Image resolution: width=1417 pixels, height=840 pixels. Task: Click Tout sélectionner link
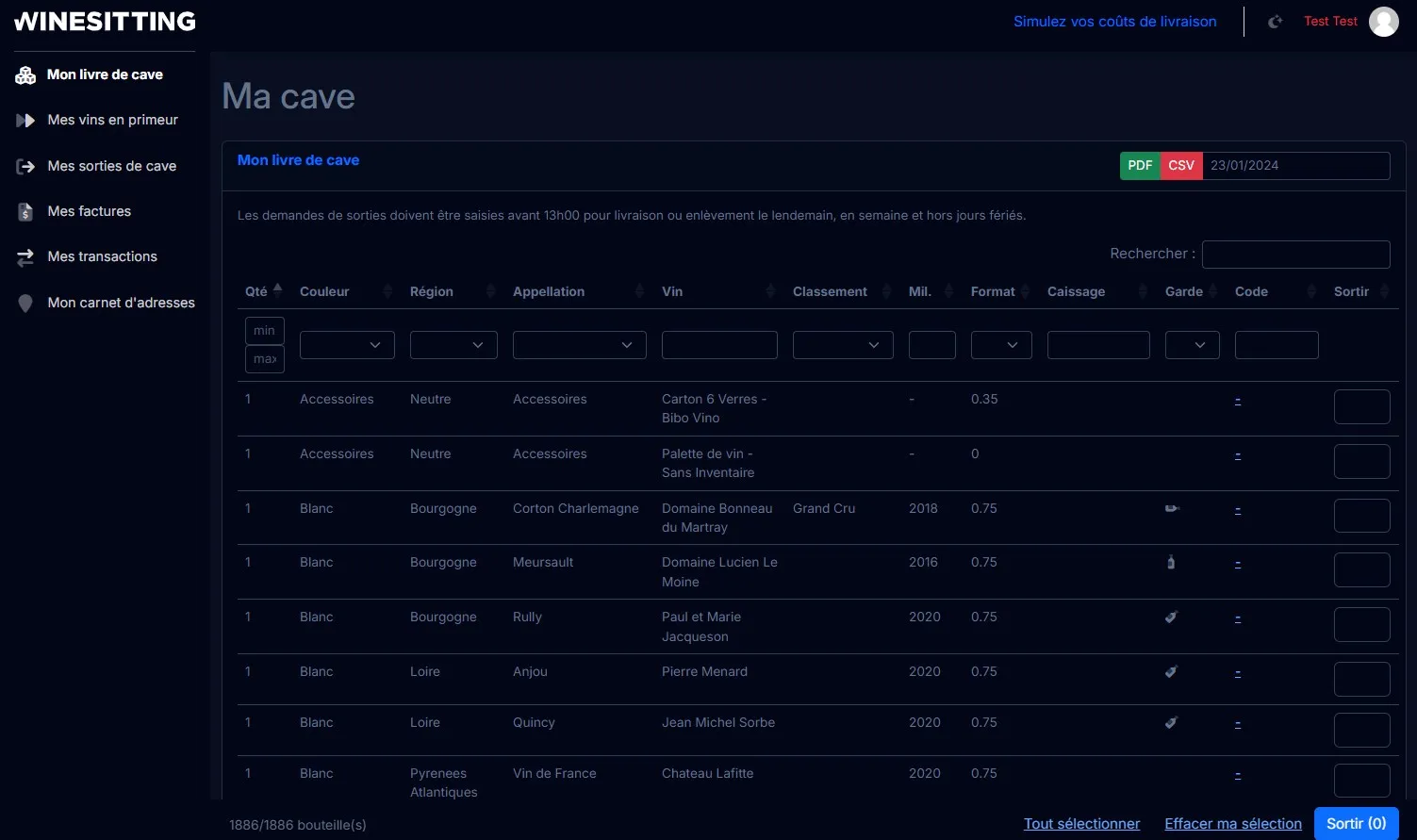click(1081, 824)
